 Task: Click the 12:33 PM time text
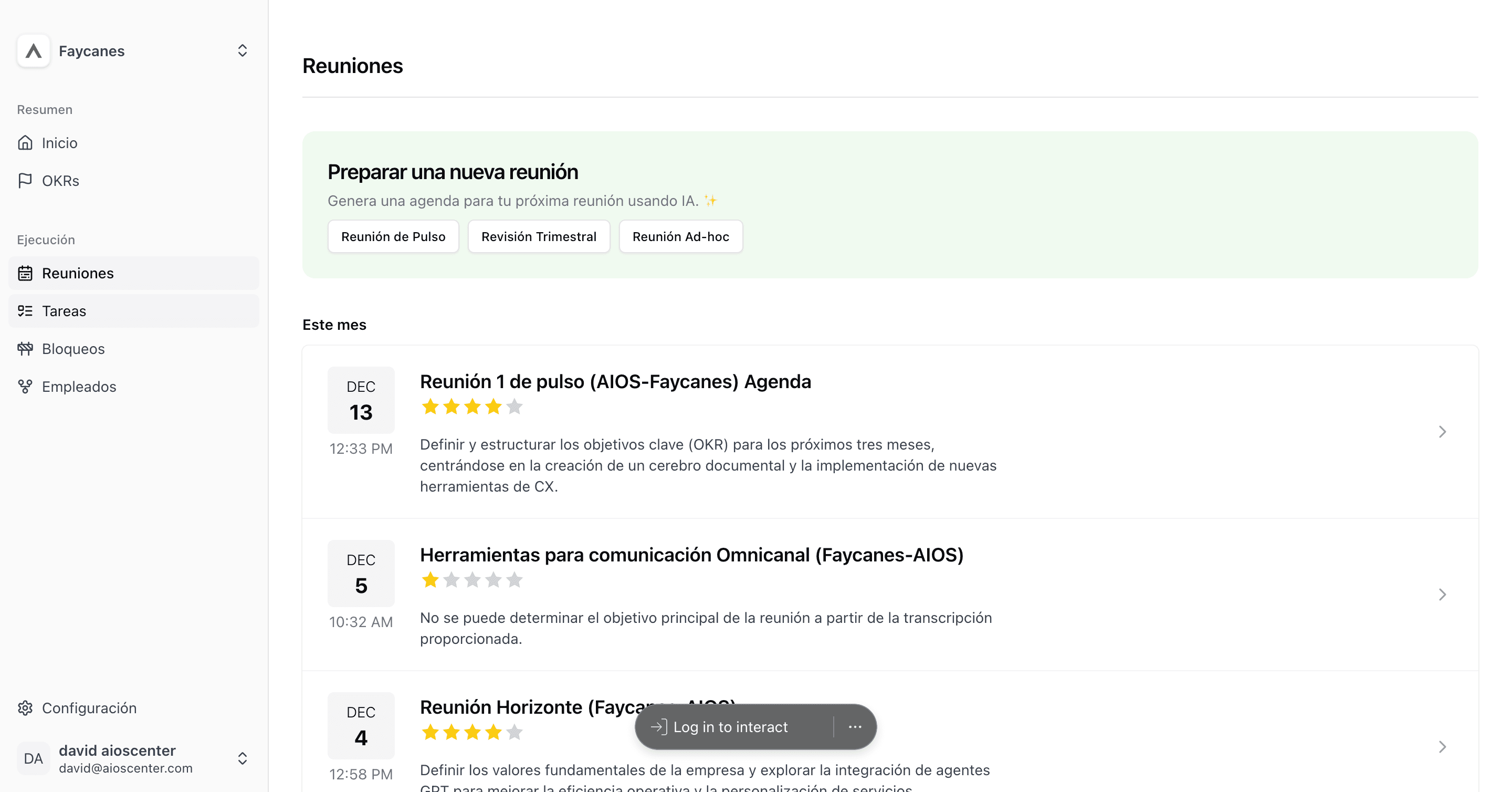361,449
